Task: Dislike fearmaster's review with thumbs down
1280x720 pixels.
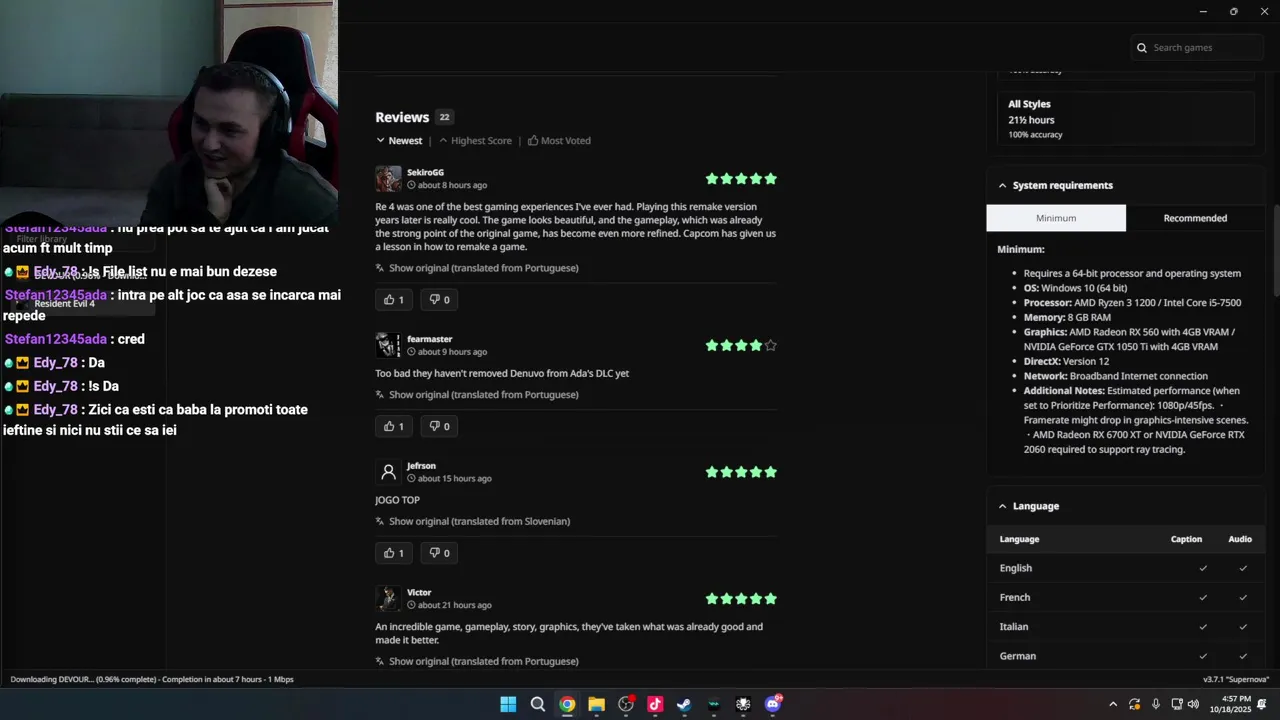Action: (x=439, y=427)
